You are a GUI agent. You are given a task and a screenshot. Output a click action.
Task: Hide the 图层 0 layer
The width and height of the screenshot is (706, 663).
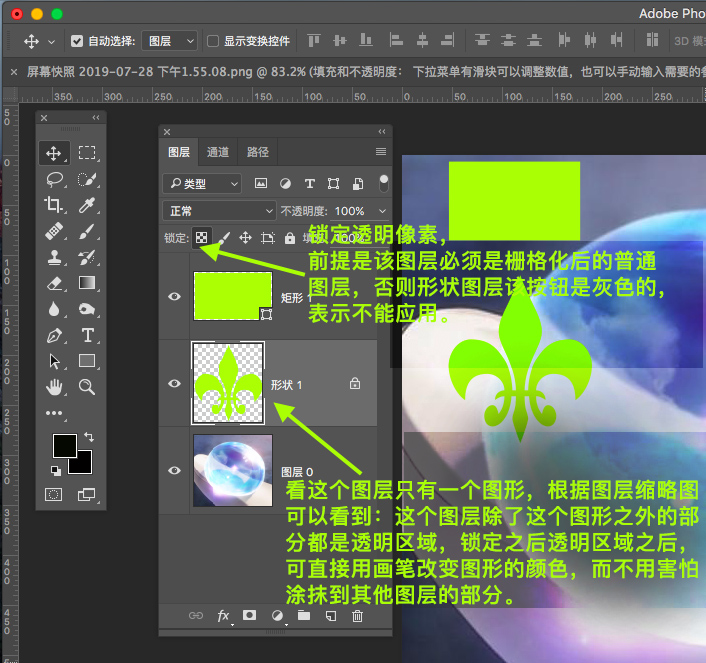174,470
